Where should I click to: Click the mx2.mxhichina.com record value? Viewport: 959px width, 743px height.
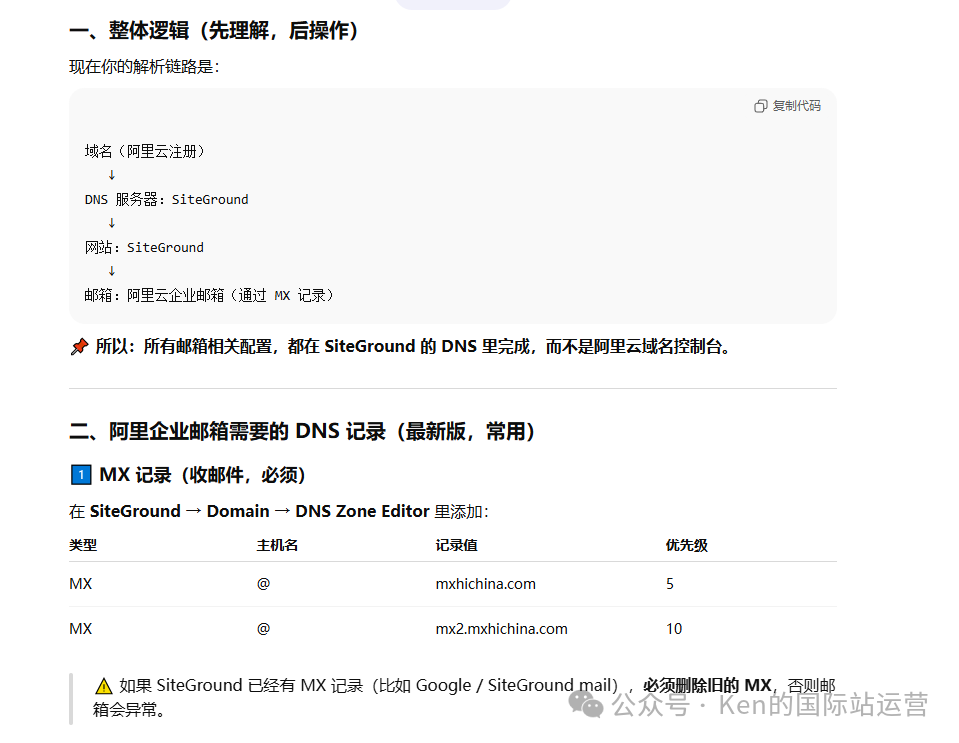click(x=500, y=628)
